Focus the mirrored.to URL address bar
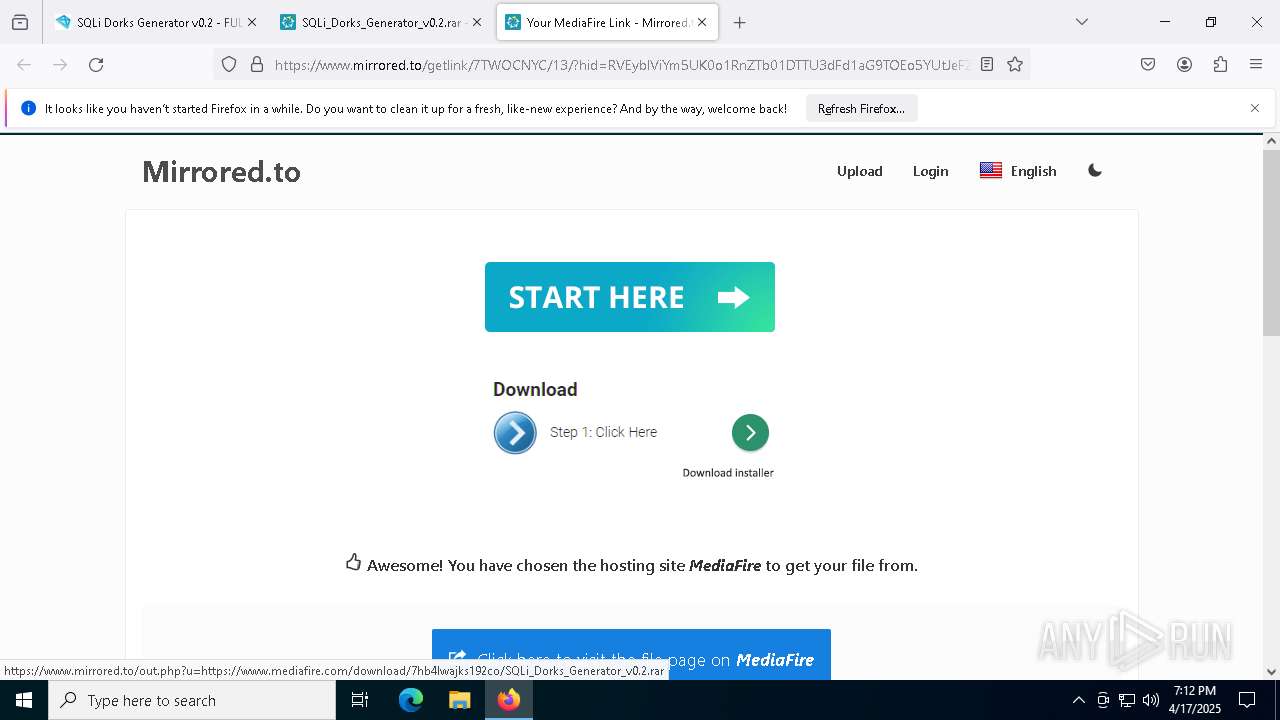 pos(620,64)
